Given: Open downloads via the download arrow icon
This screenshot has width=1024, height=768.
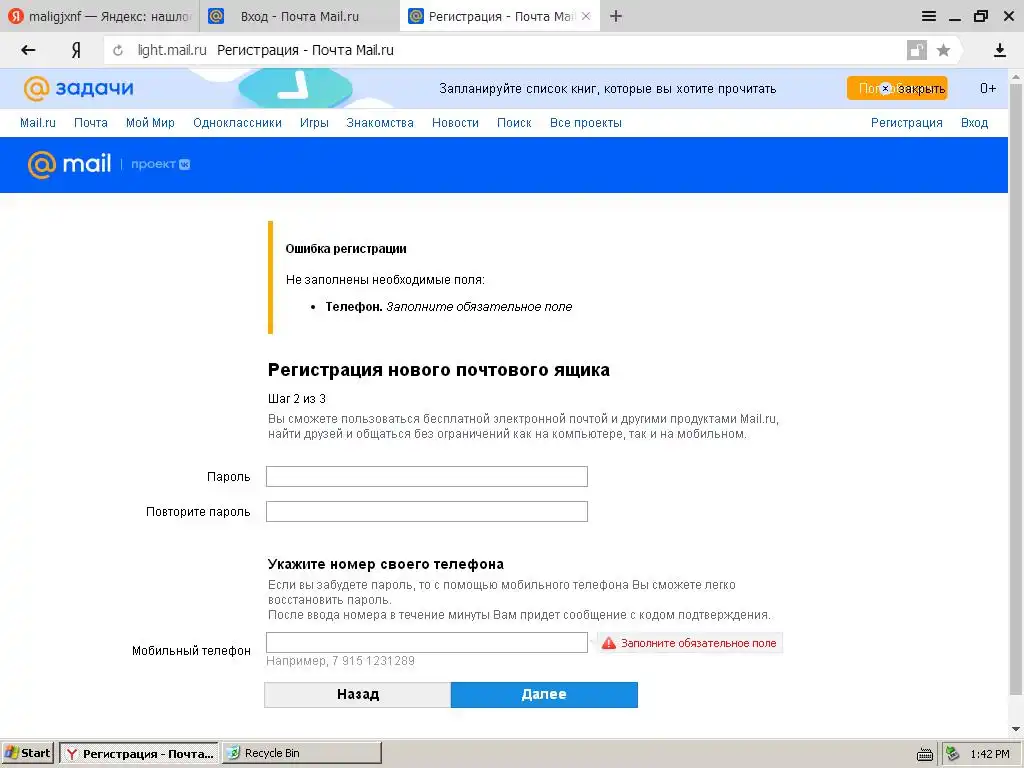Looking at the screenshot, I should [x=1000, y=50].
